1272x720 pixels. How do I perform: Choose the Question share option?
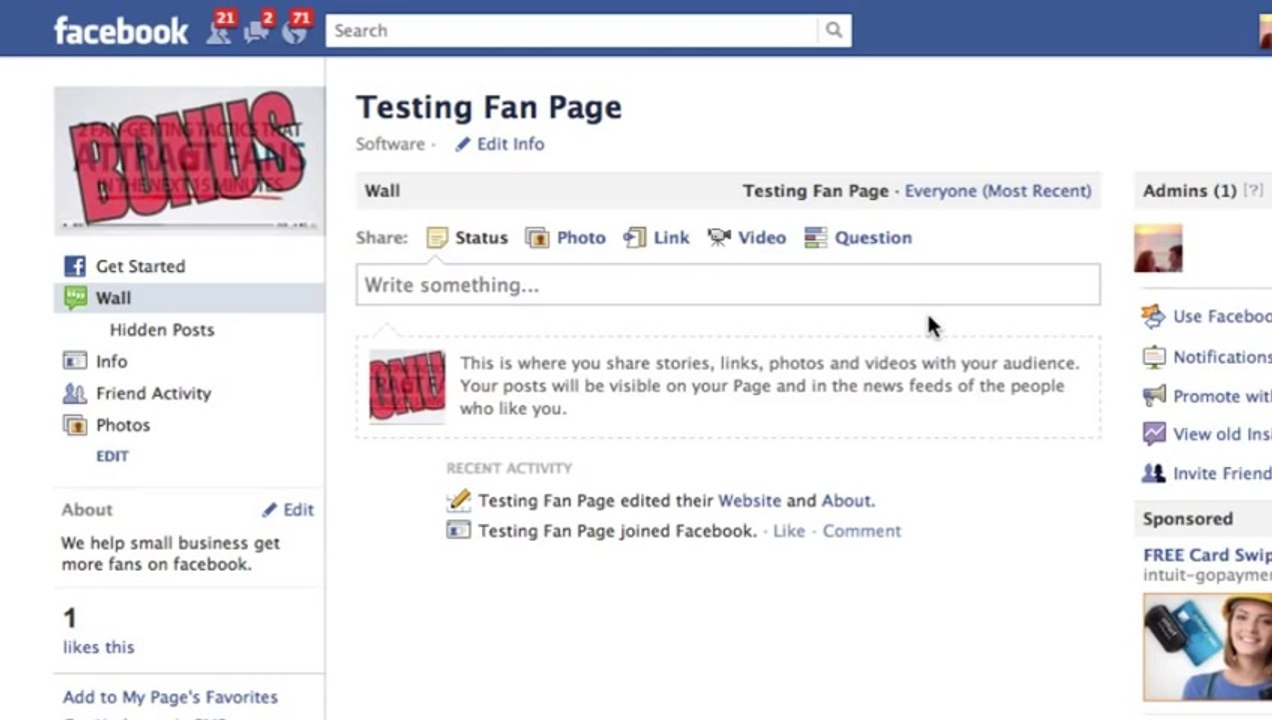(x=858, y=238)
